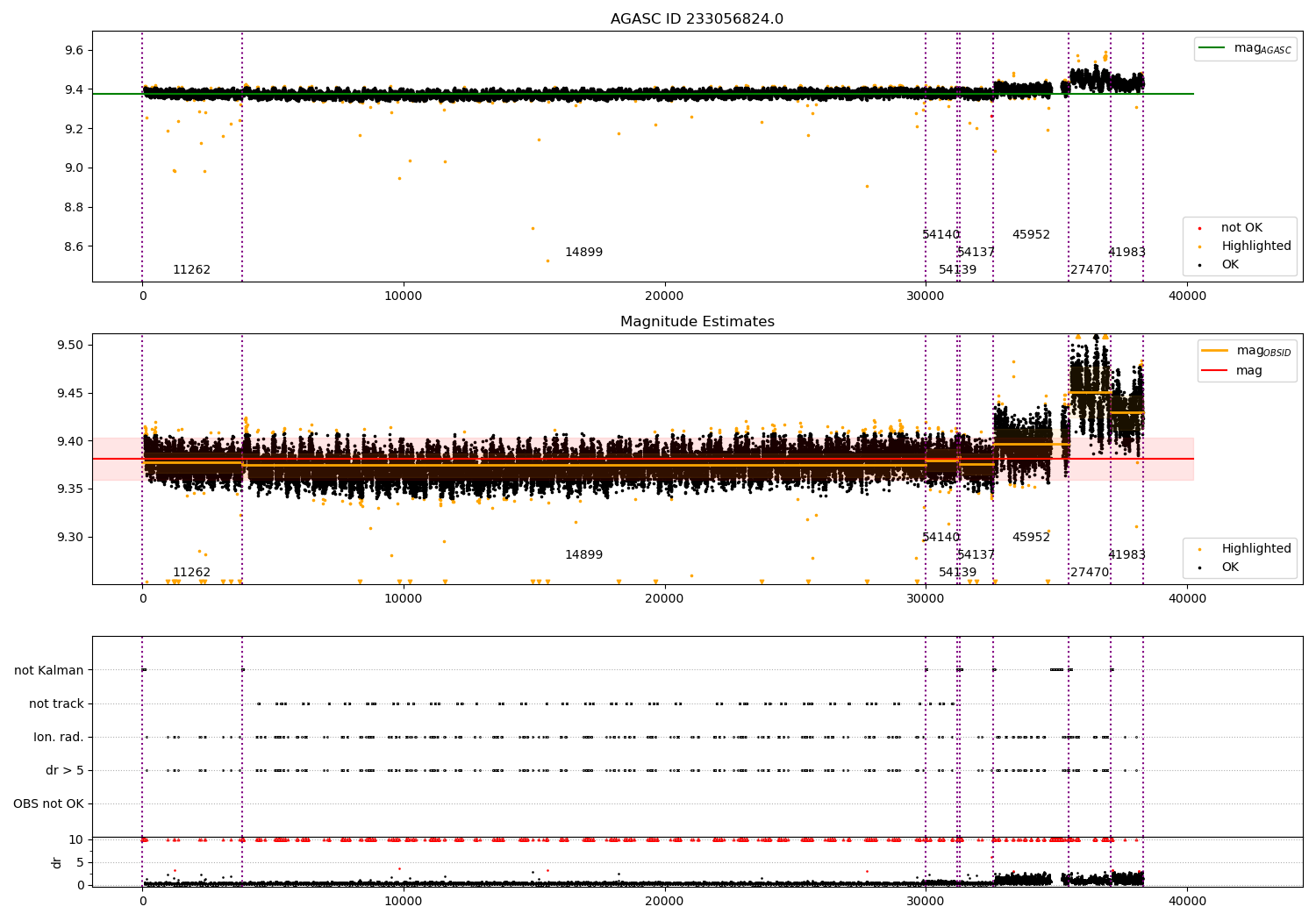
Task: Select 'Highlighted' legend entry in AGASC plot
Action: [x=1246, y=246]
